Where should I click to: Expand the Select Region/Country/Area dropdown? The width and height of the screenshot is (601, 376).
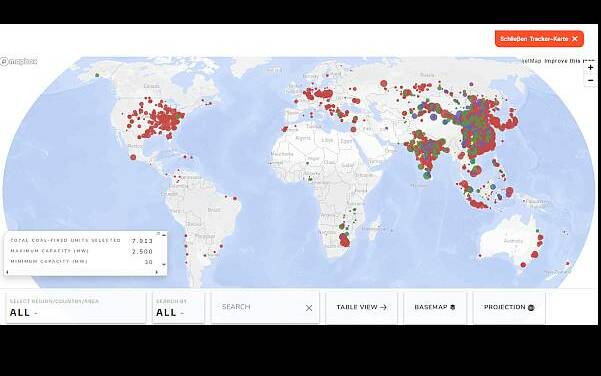click(76, 308)
